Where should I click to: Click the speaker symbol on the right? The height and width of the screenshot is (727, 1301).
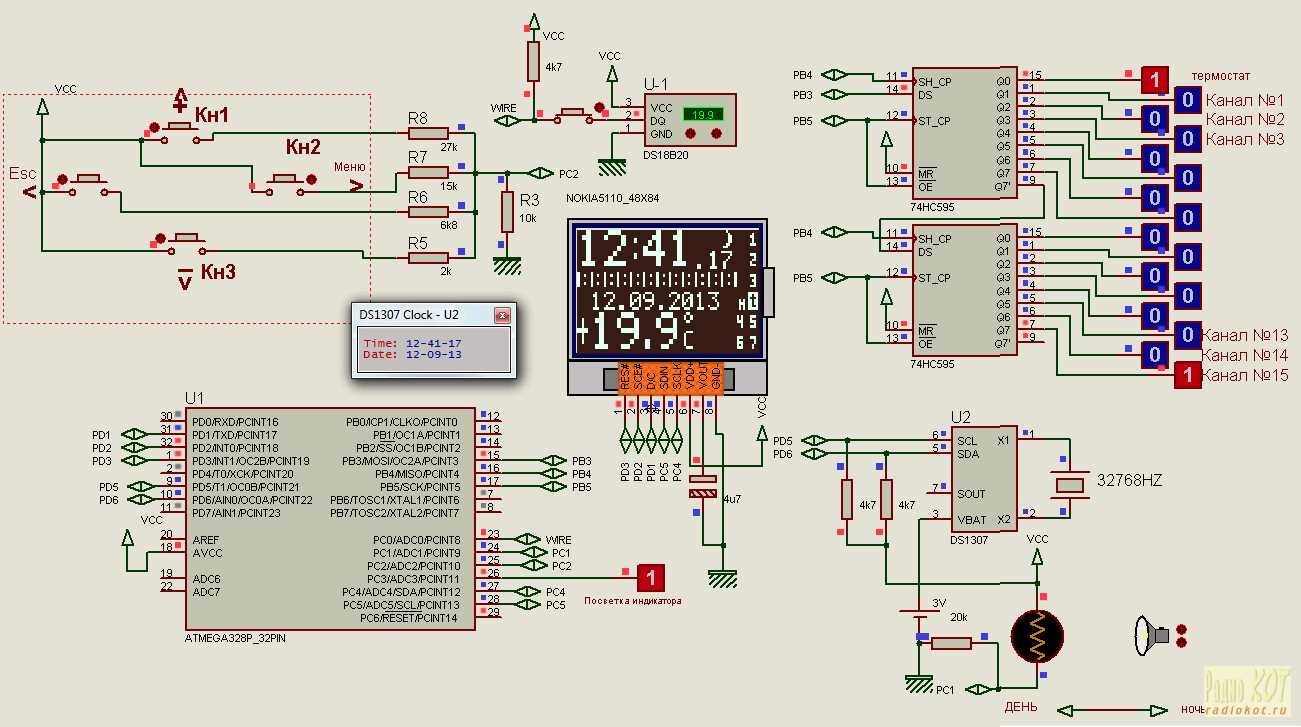click(x=1152, y=633)
